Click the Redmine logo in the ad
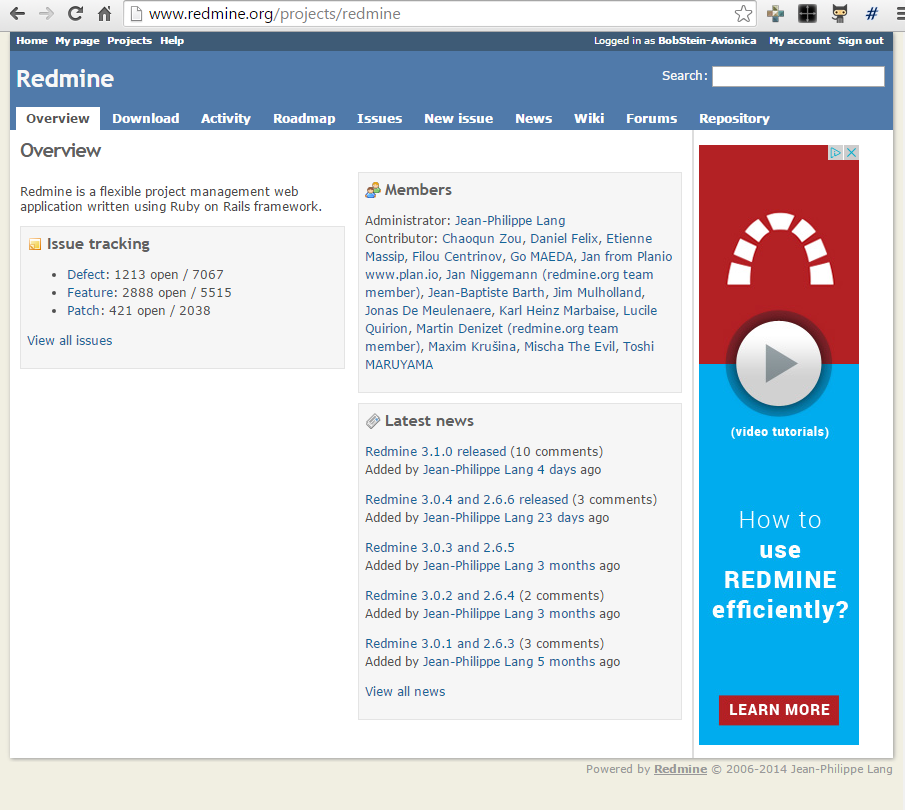905x810 pixels. click(780, 249)
